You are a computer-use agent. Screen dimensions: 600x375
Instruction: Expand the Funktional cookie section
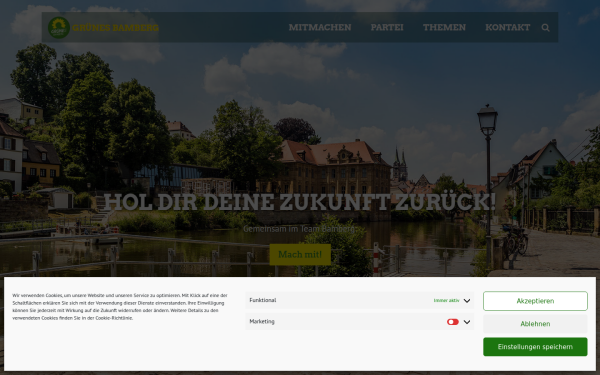[467, 301]
